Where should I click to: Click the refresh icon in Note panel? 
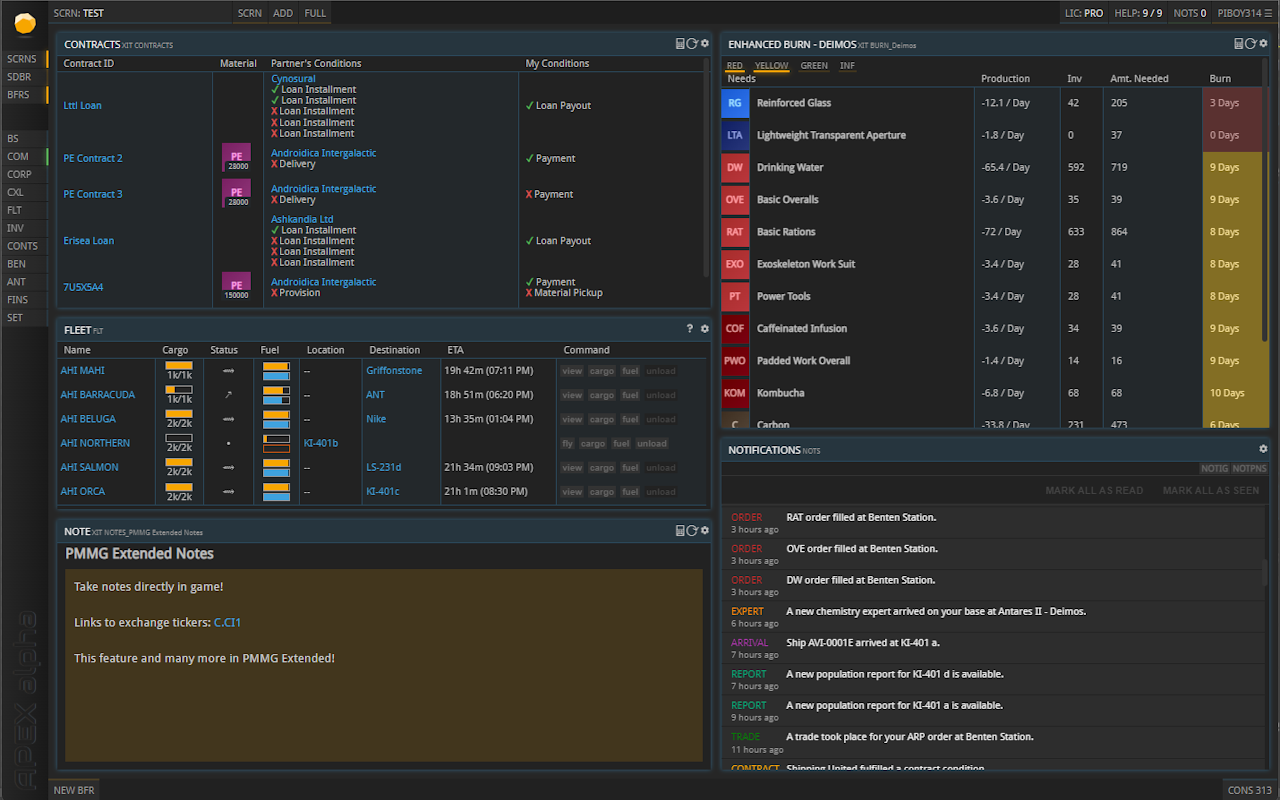(x=692, y=531)
